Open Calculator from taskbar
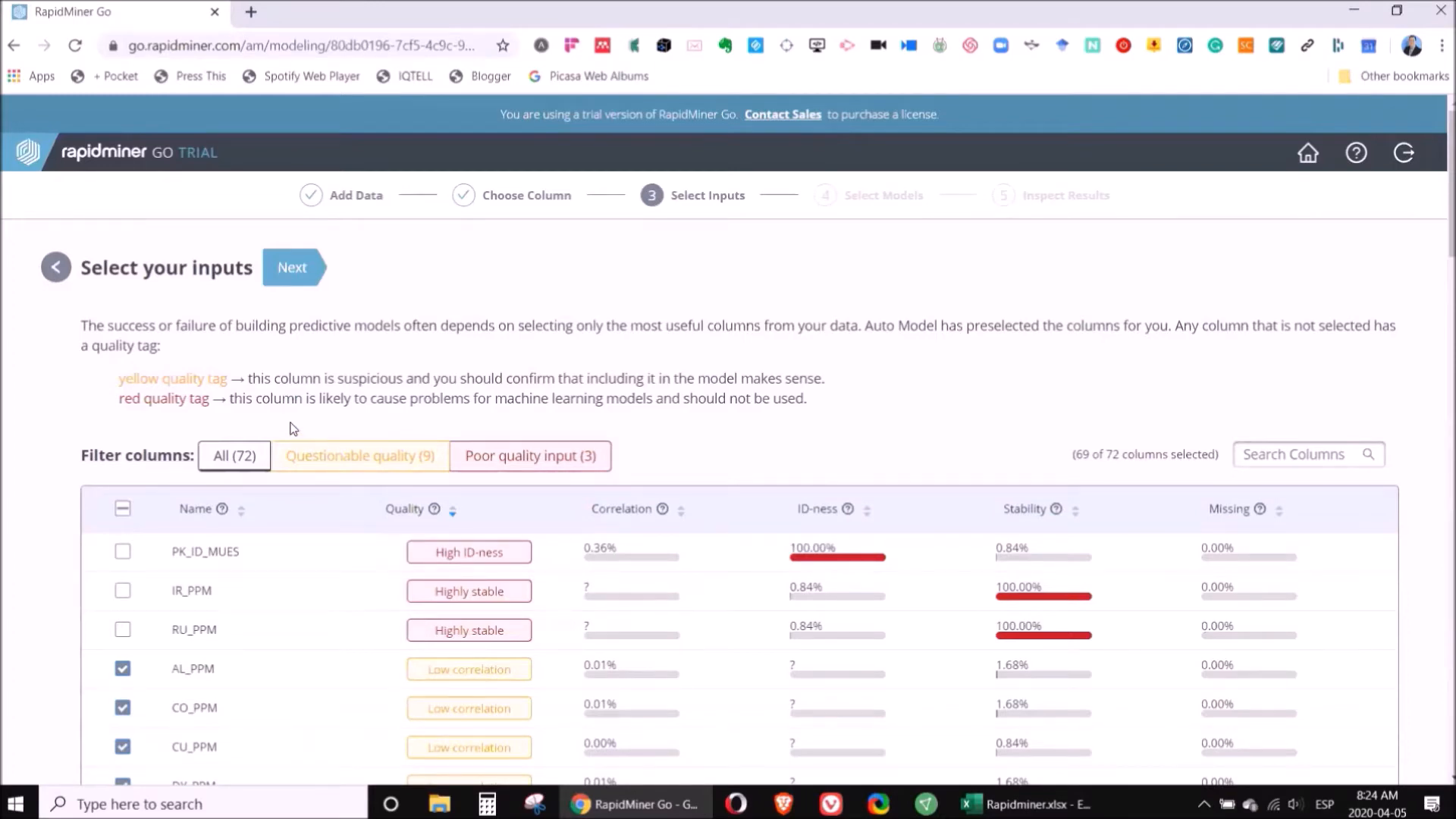The width and height of the screenshot is (1456, 819). (487, 804)
